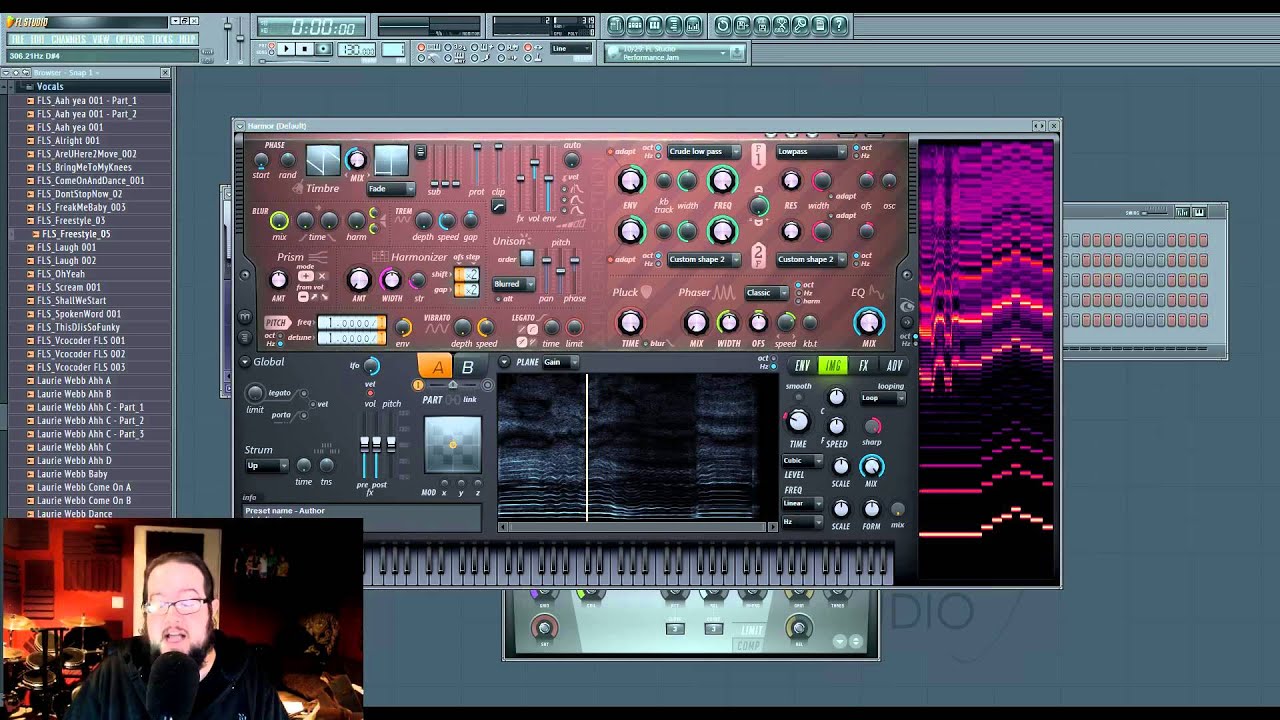Switch Harmor to the FX tab
The image size is (1280, 720).
tap(863, 366)
